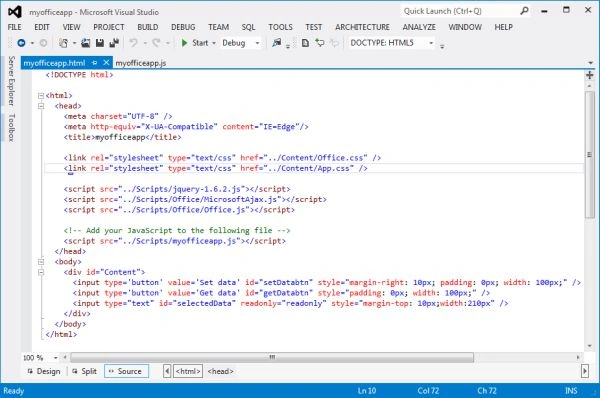The width and height of the screenshot is (600, 398).
Task: Open the Undo history dropdown arrow
Action: click(145, 43)
